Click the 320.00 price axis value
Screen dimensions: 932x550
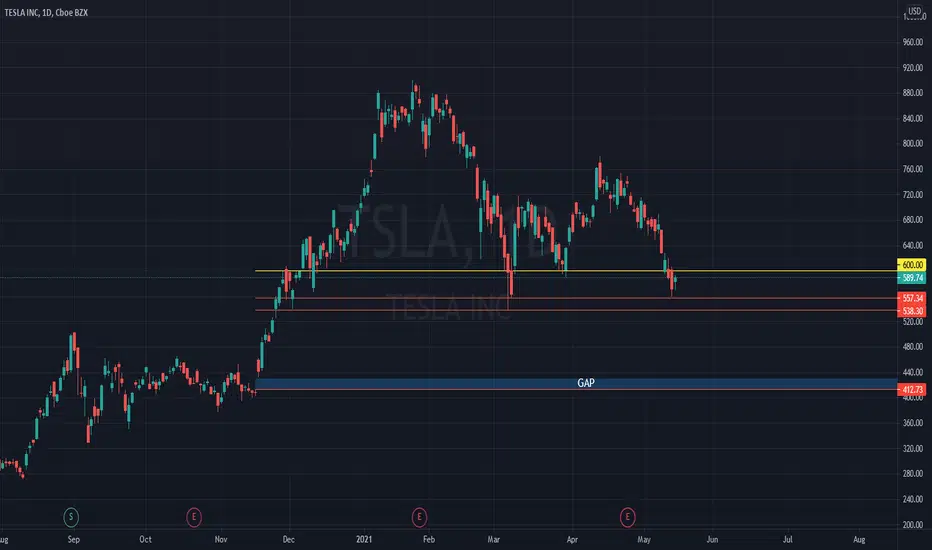[912, 448]
